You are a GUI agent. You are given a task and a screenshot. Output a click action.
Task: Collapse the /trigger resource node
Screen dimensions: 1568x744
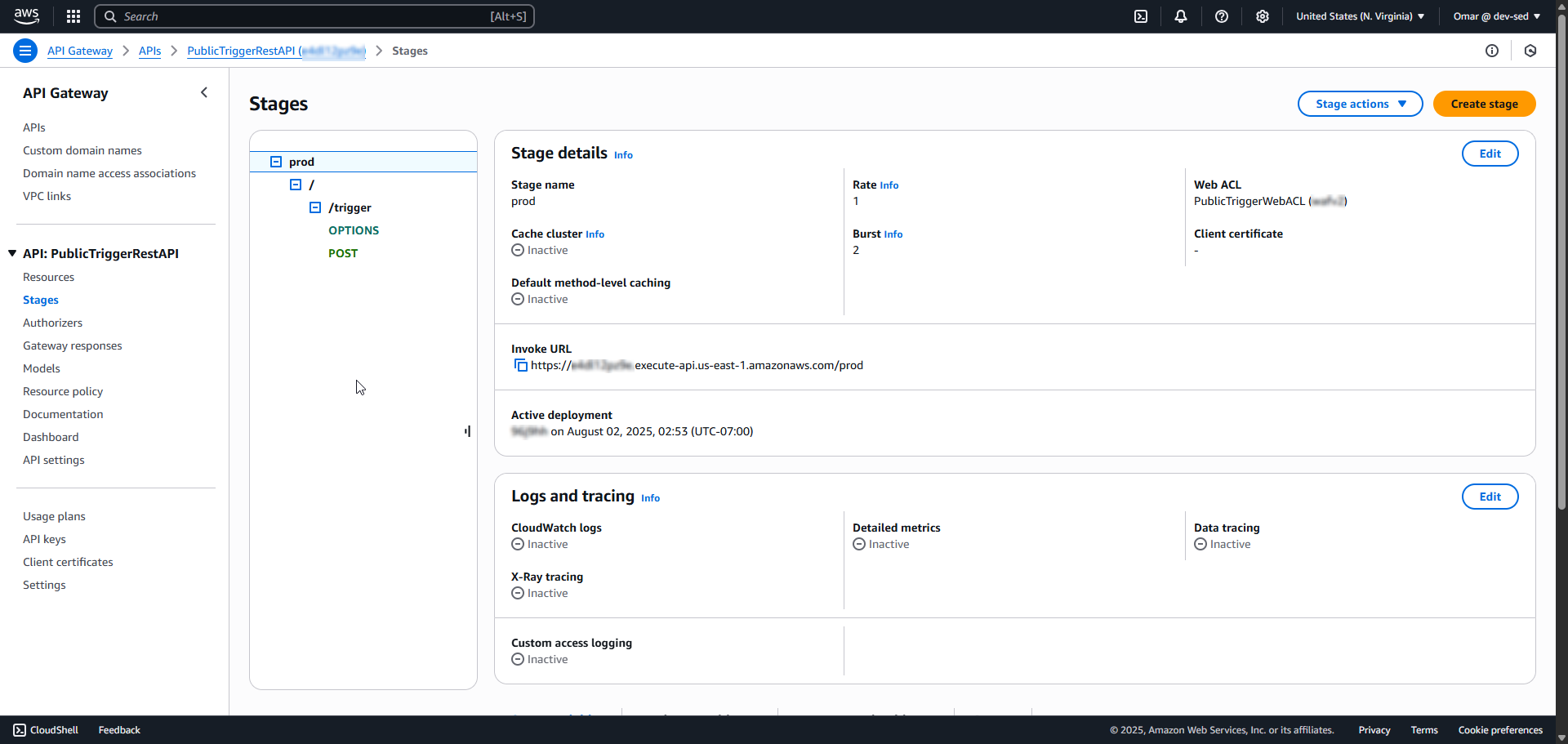[315, 207]
